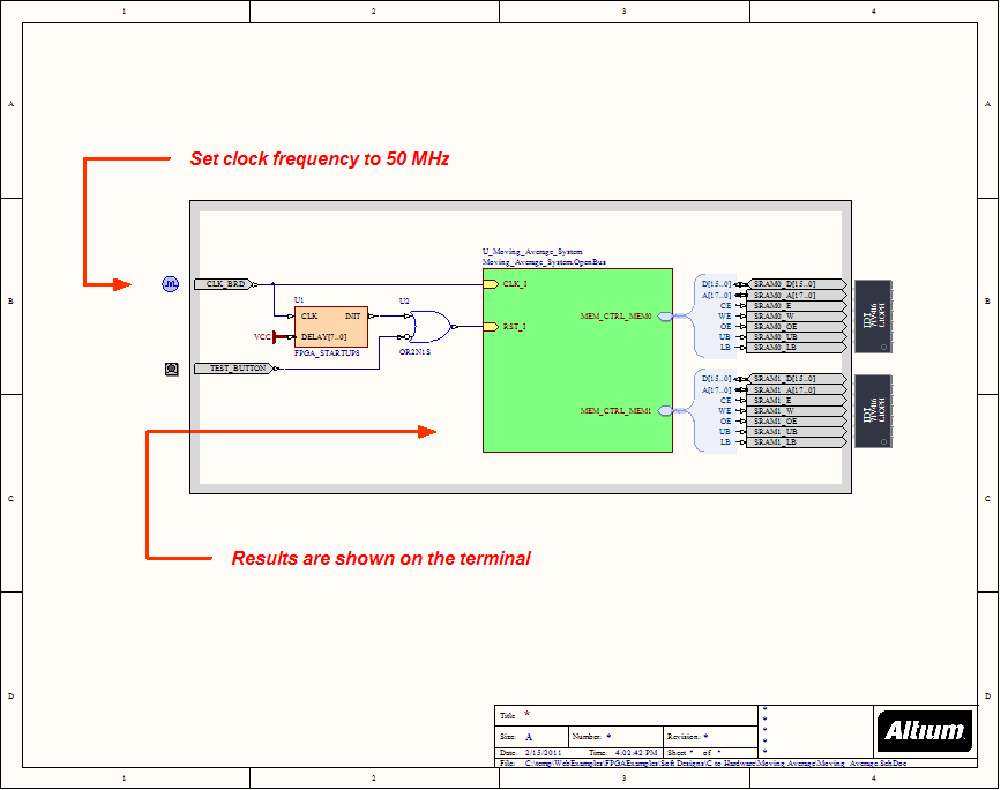Select the SRAM1_D[15..0] port
The height and width of the screenshot is (790, 1000).
click(797, 379)
